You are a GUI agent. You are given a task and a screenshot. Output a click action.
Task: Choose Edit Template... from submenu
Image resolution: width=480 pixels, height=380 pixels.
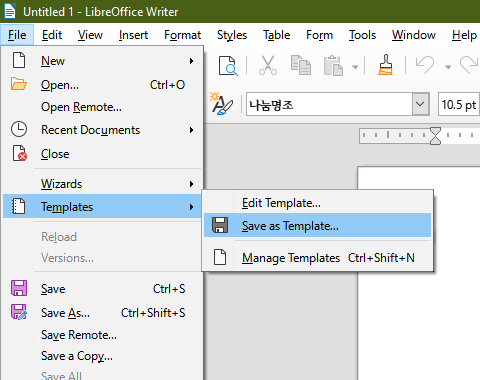click(x=317, y=203)
